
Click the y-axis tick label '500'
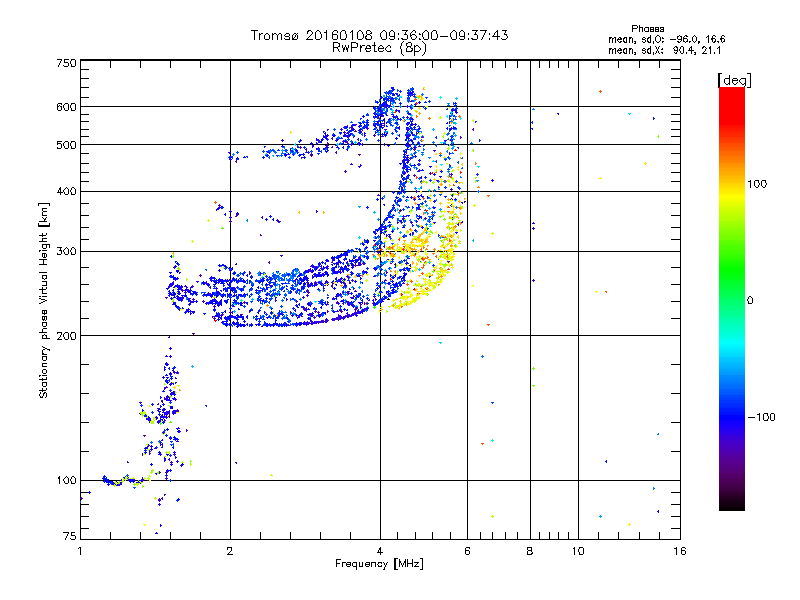(x=66, y=145)
